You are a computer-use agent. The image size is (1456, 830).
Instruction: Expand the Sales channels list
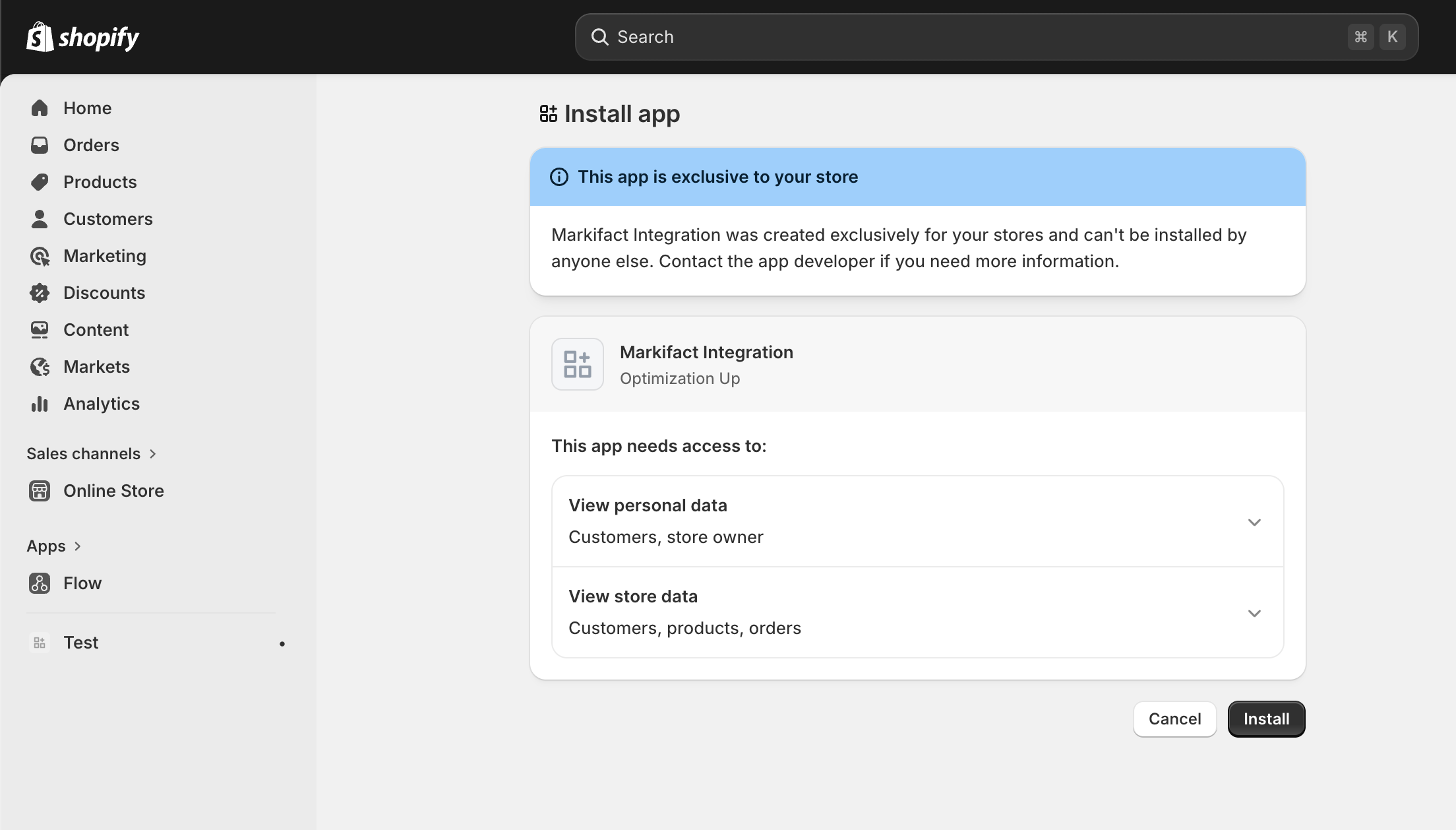click(92, 453)
